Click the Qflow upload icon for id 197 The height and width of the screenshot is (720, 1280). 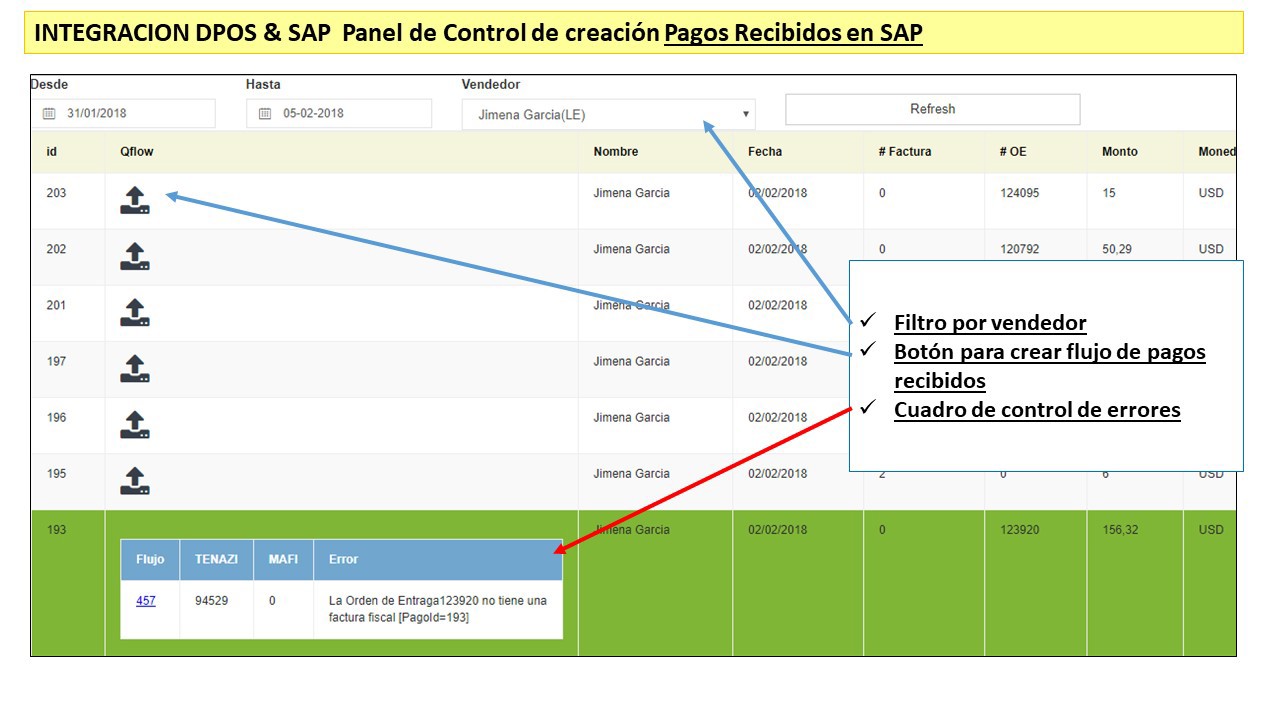[135, 369]
